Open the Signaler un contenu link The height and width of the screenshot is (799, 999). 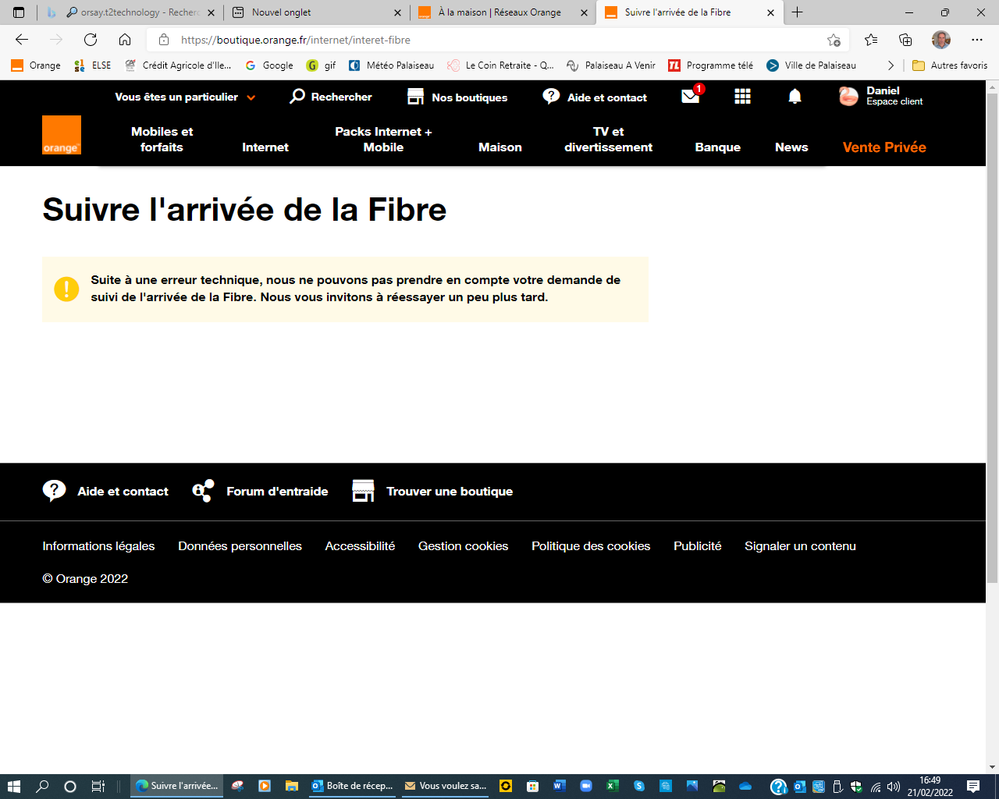click(800, 546)
